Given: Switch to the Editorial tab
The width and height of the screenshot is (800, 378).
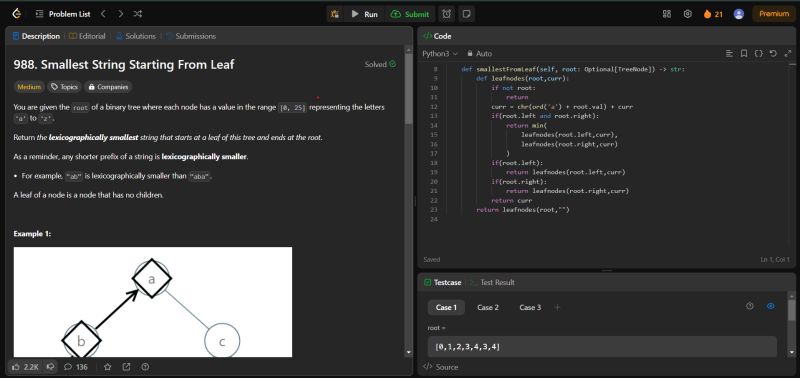Looking at the screenshot, I should tap(87, 36).
